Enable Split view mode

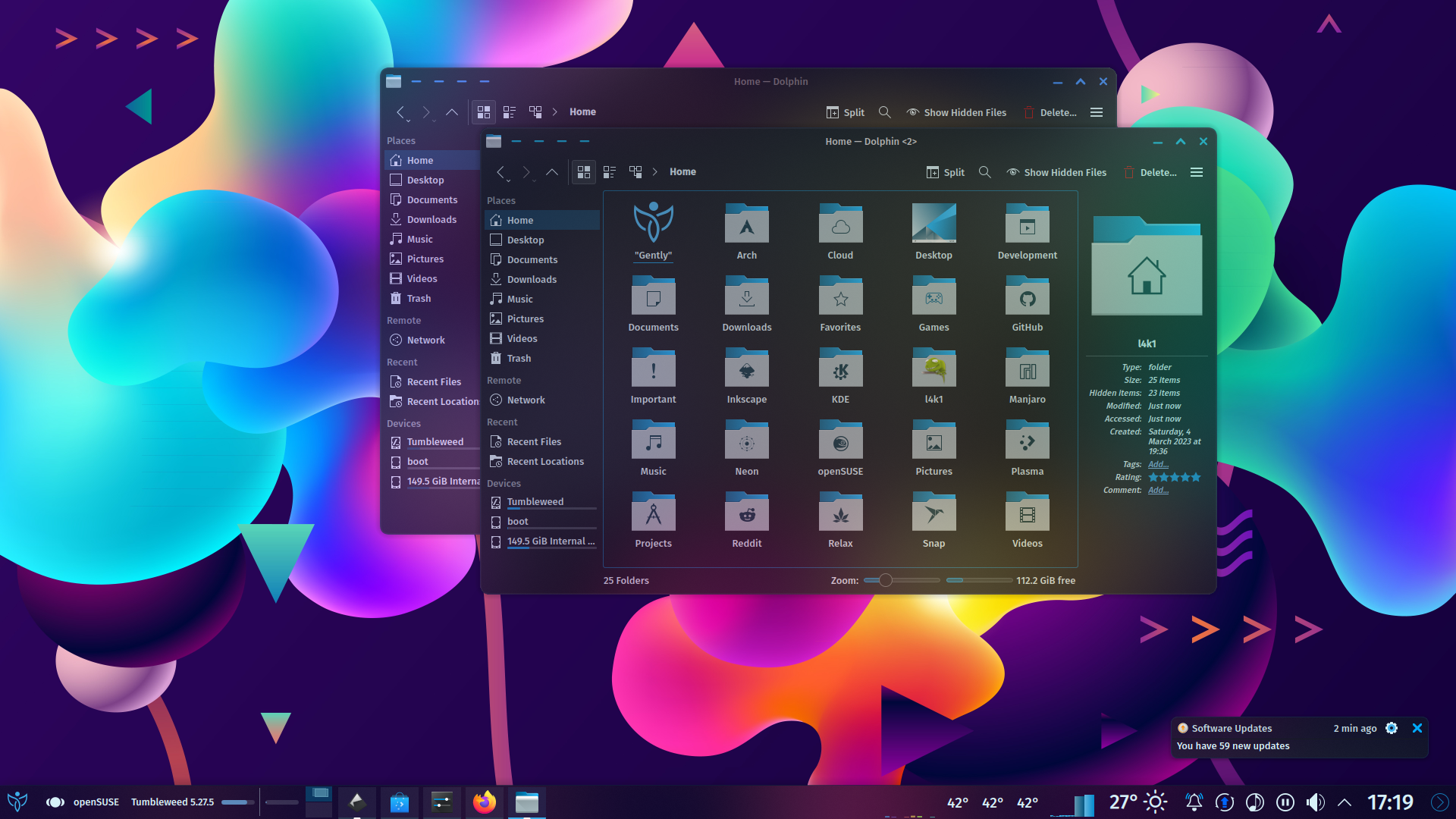point(945,172)
